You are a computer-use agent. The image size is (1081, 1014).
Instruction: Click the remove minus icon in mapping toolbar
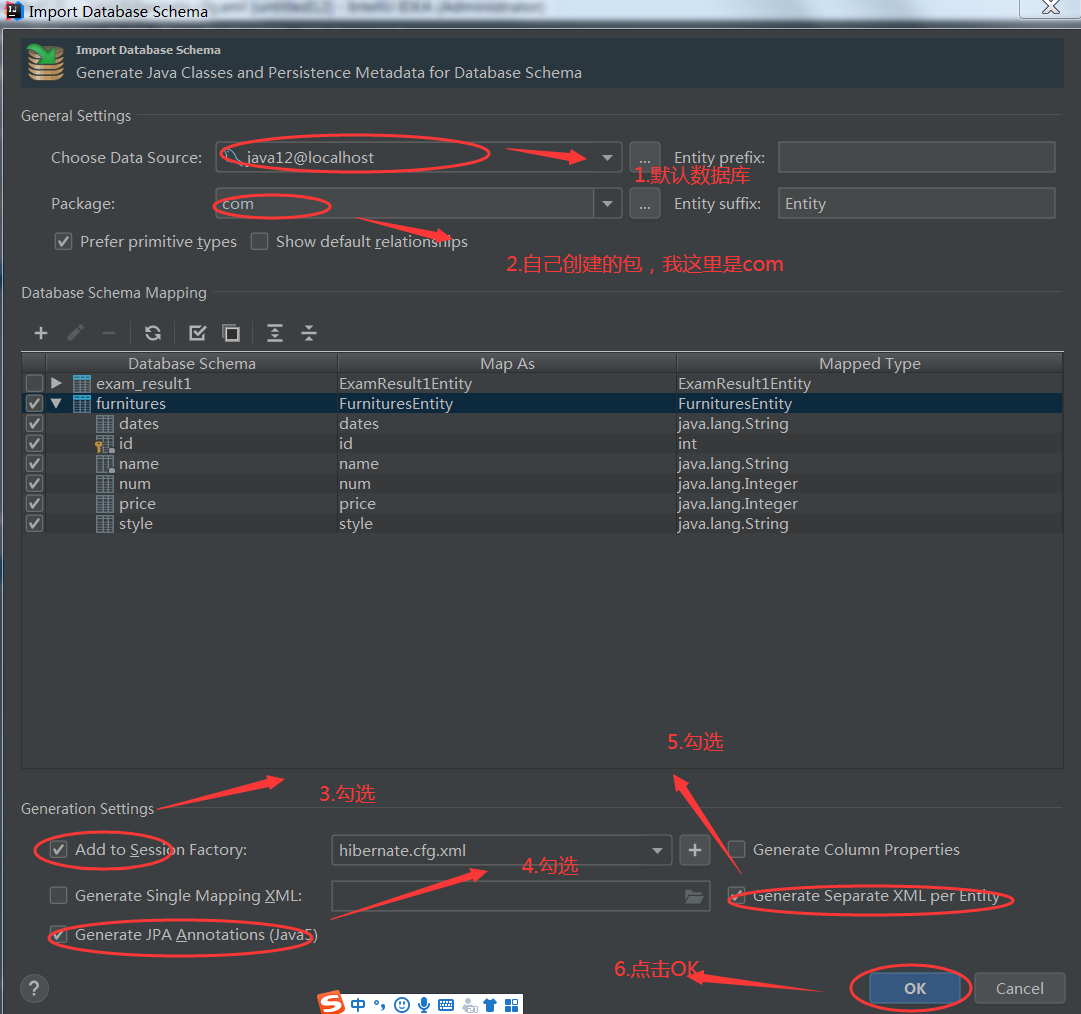[x=108, y=334]
